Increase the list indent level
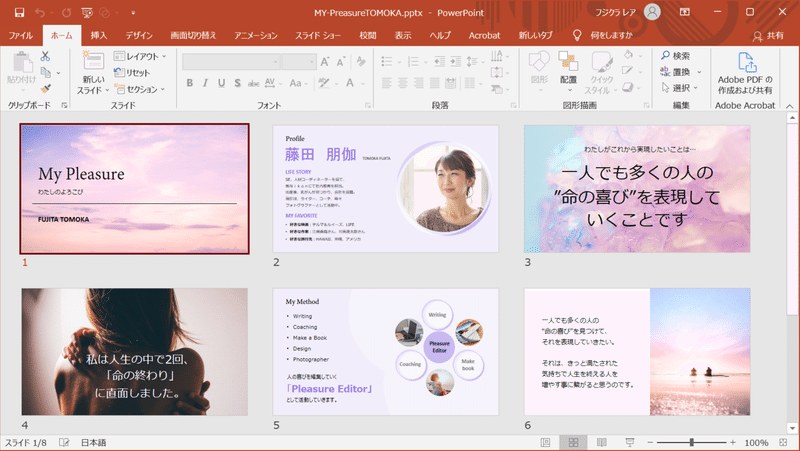The width and height of the screenshot is (800, 451). [x=455, y=62]
